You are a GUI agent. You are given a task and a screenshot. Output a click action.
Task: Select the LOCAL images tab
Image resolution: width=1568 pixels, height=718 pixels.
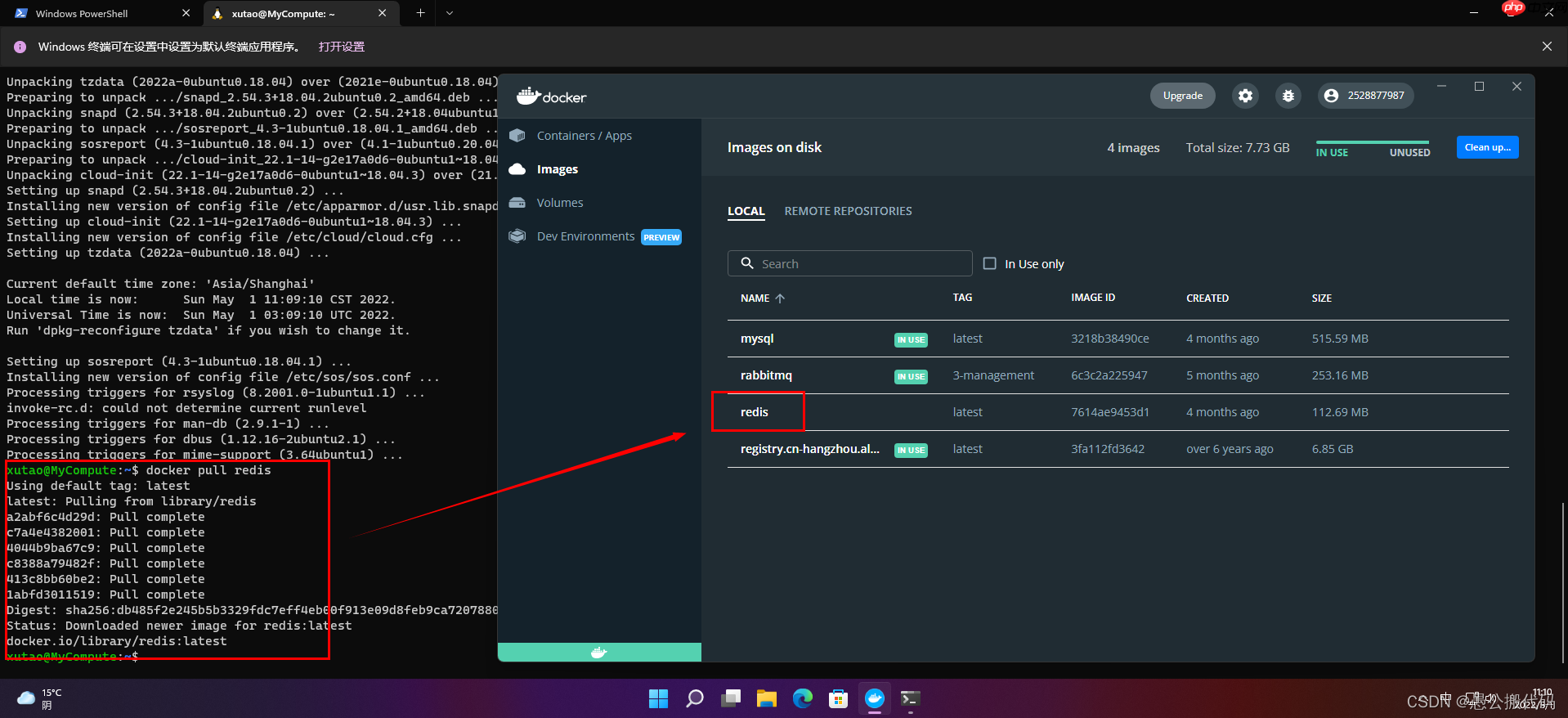pos(746,211)
